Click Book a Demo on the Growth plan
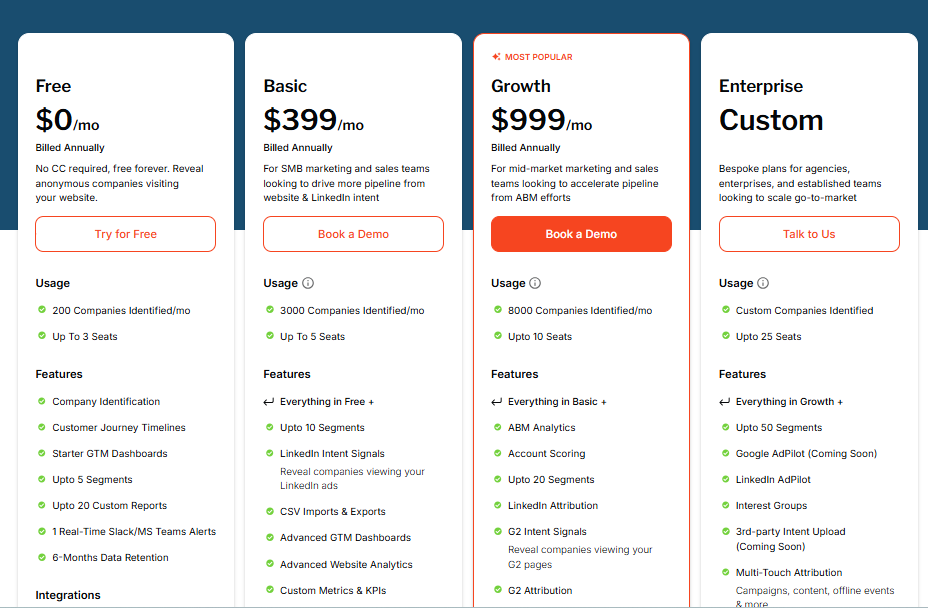 (x=581, y=233)
